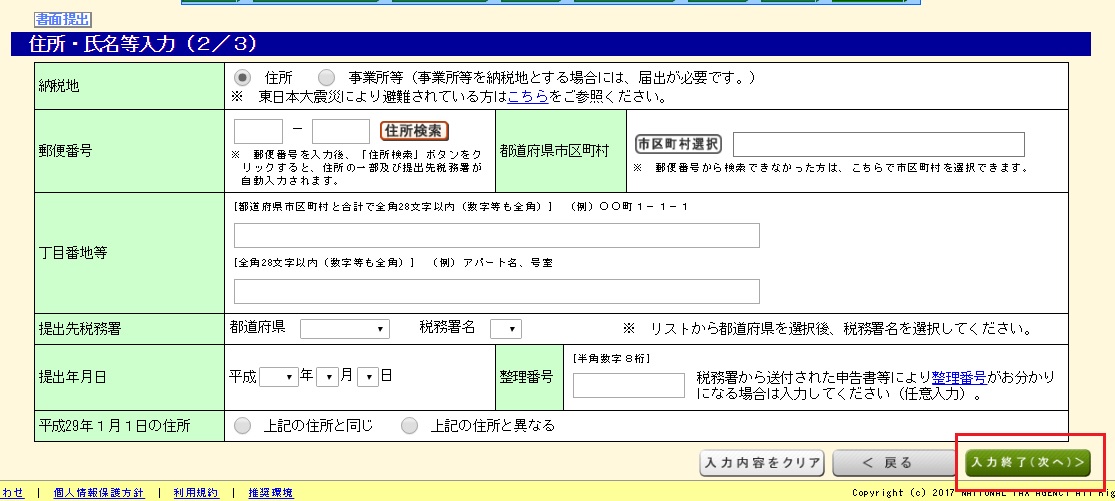Click the 住所・氏名等入力(2/3) heading

coord(142,45)
